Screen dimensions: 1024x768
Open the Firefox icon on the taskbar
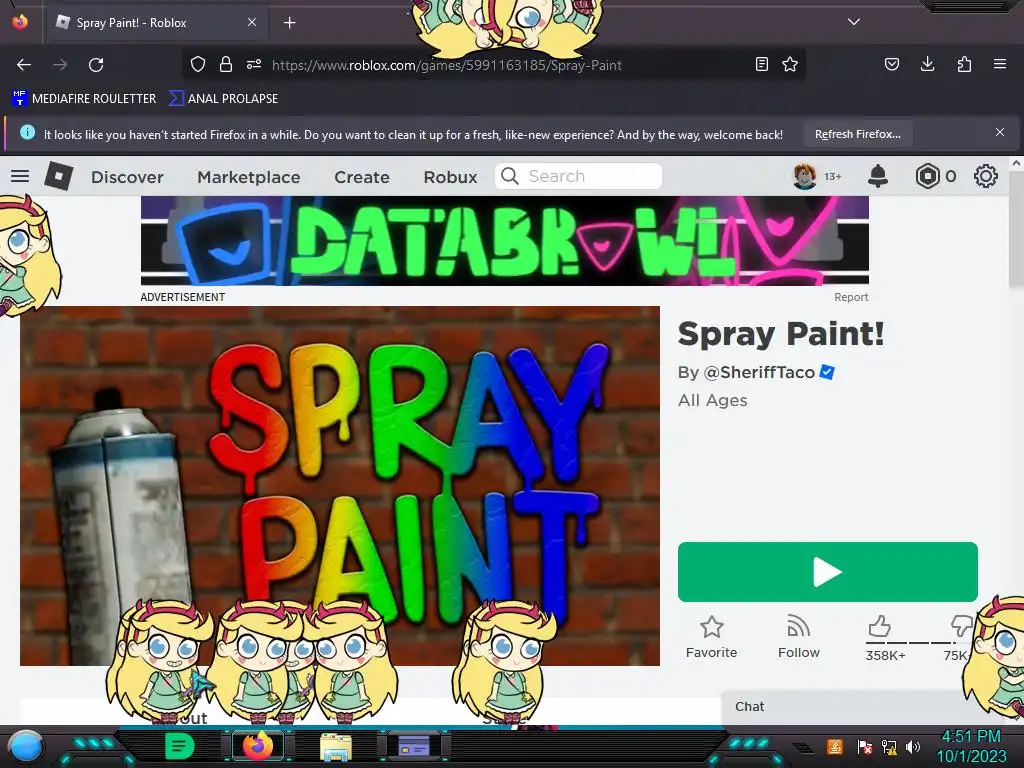(x=258, y=746)
